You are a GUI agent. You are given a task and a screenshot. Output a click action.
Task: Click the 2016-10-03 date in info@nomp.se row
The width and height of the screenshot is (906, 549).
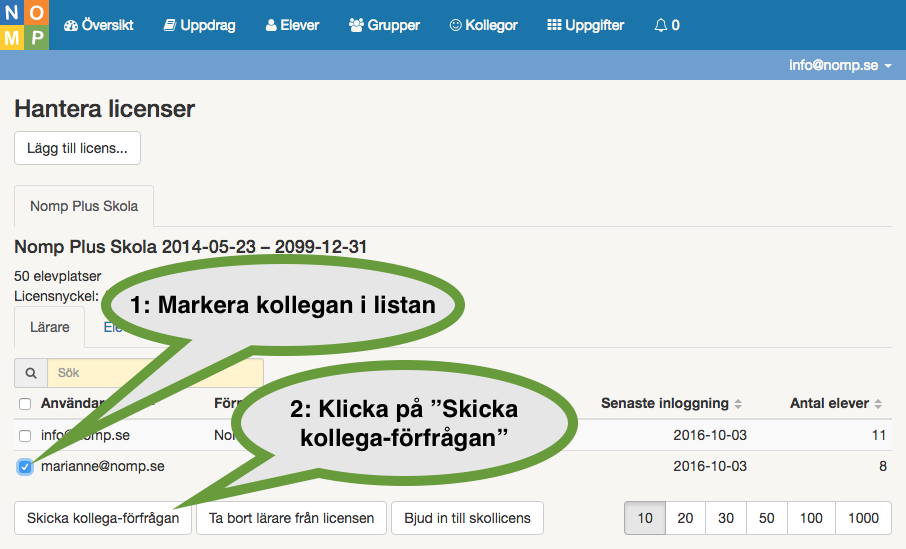(710, 435)
